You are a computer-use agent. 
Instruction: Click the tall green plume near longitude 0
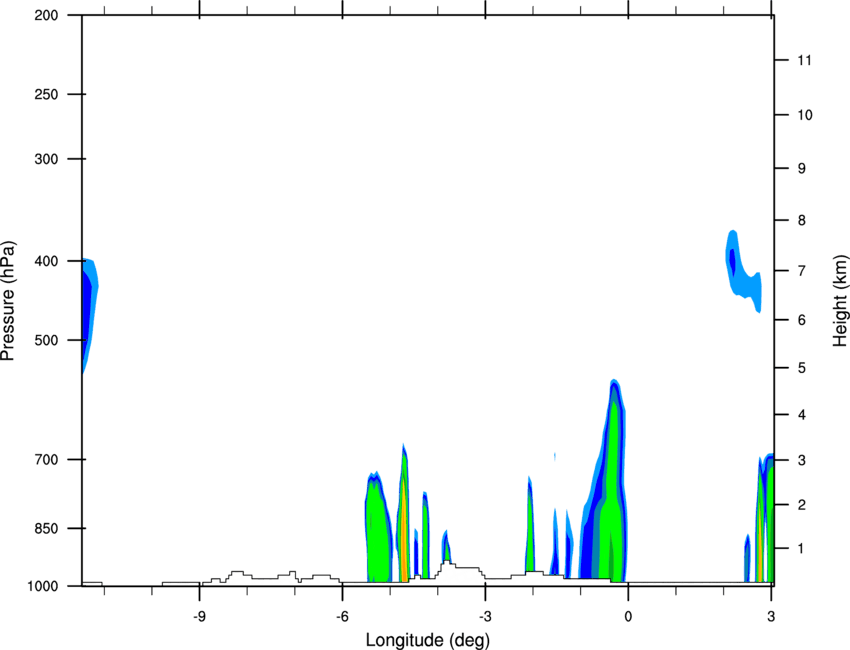pos(613,488)
